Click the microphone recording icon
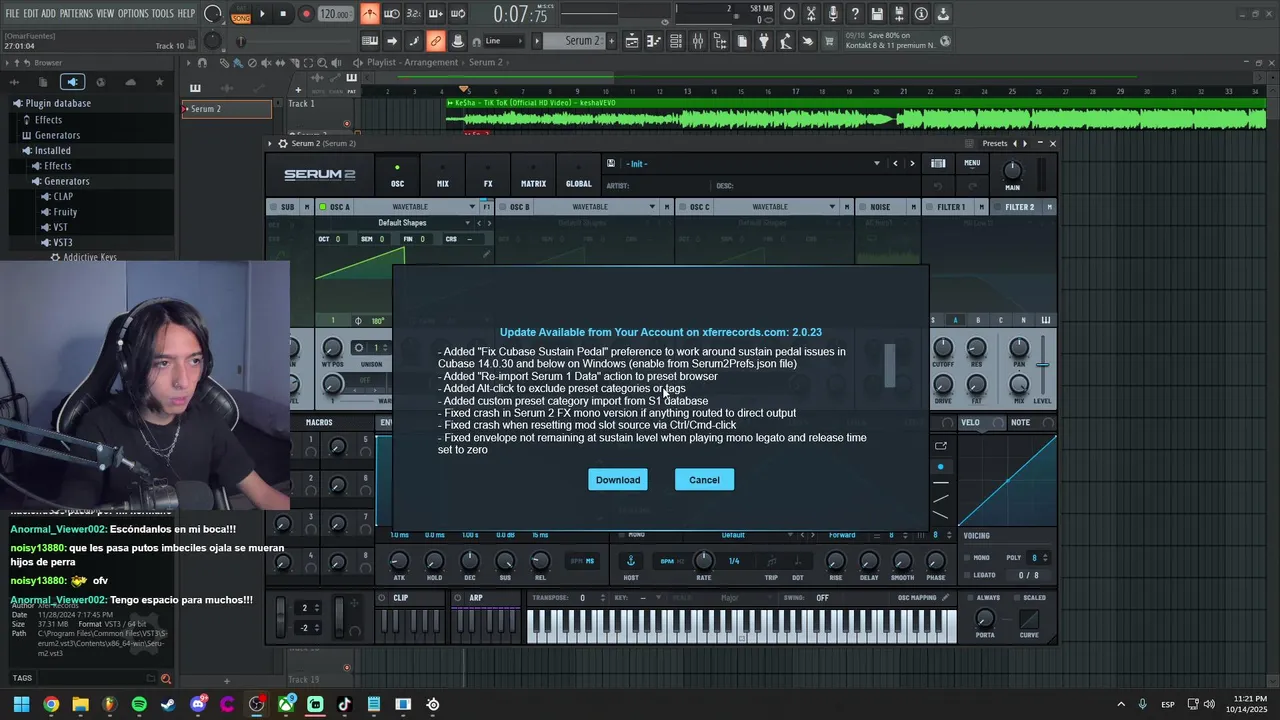This screenshot has height=720, width=1280. (833, 14)
